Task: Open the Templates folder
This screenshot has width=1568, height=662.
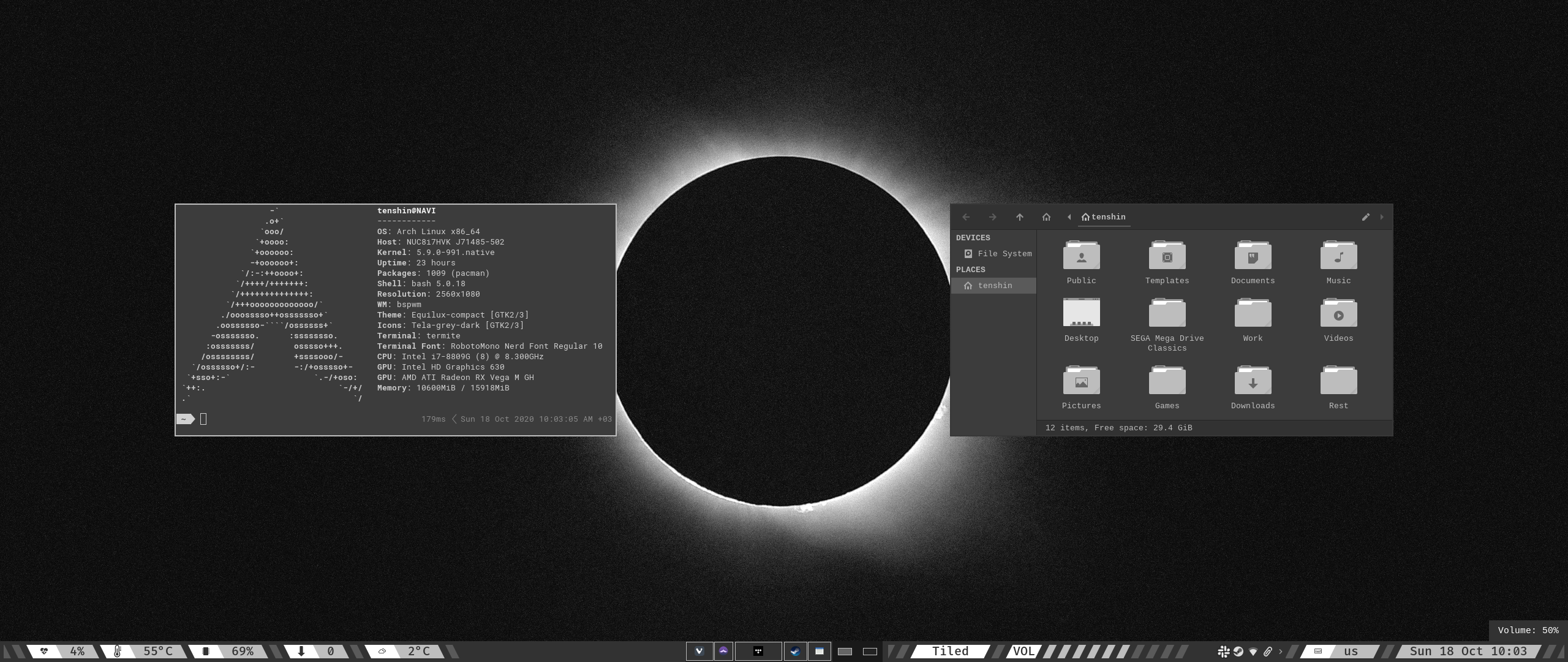Action: point(1167,262)
